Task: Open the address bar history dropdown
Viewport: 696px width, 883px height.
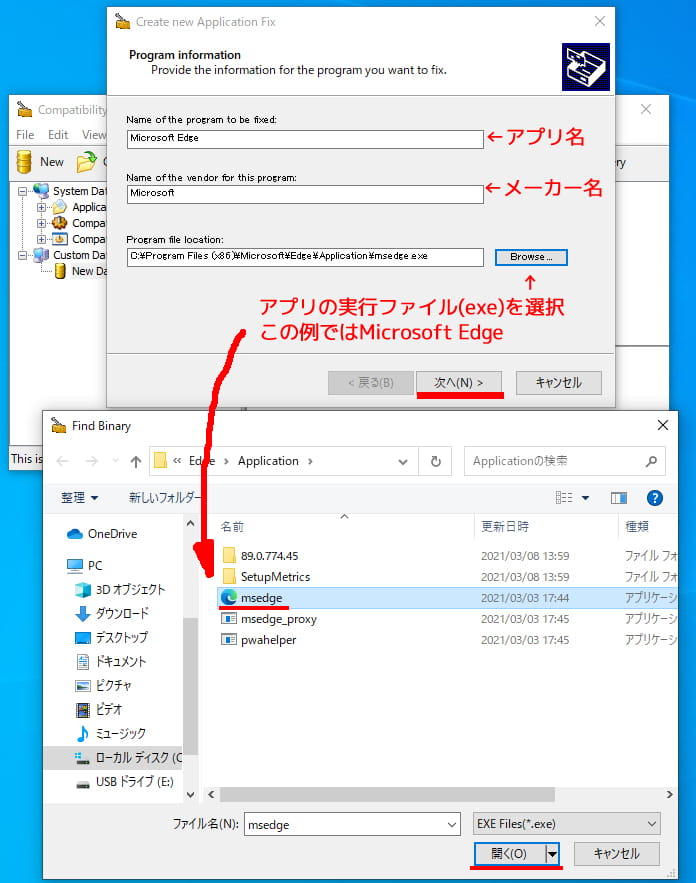Action: pyautogui.click(x=403, y=462)
